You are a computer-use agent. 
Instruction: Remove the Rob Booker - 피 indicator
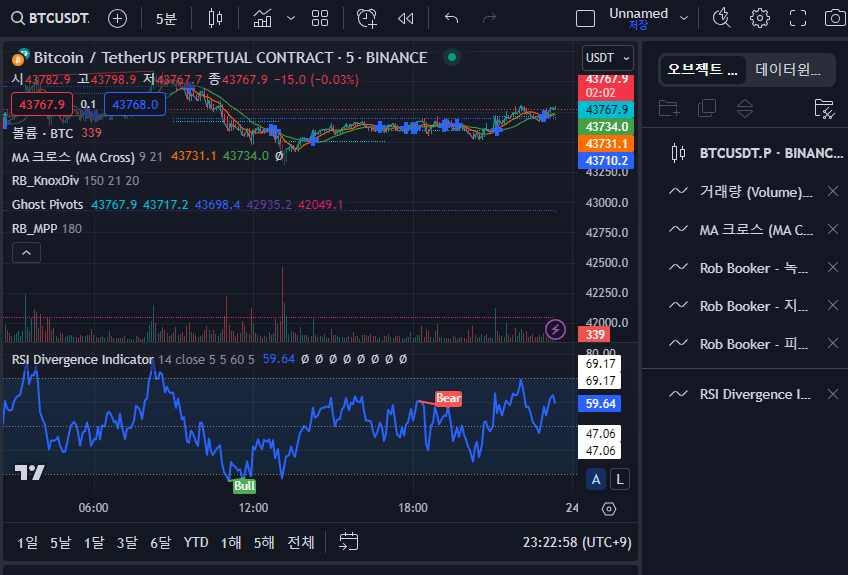click(833, 343)
